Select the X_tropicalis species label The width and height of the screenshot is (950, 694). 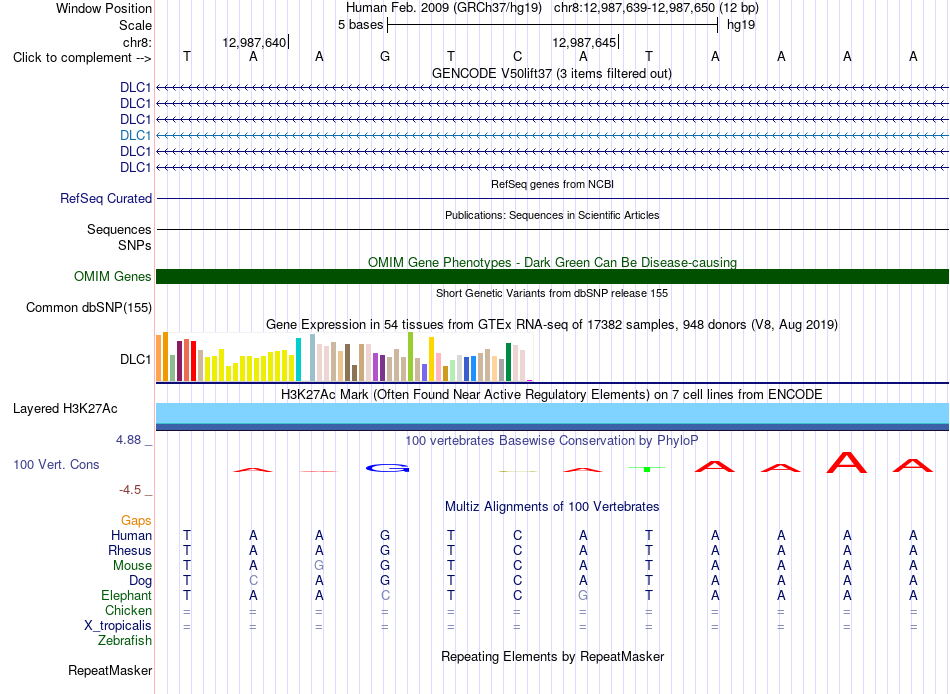click(x=118, y=626)
